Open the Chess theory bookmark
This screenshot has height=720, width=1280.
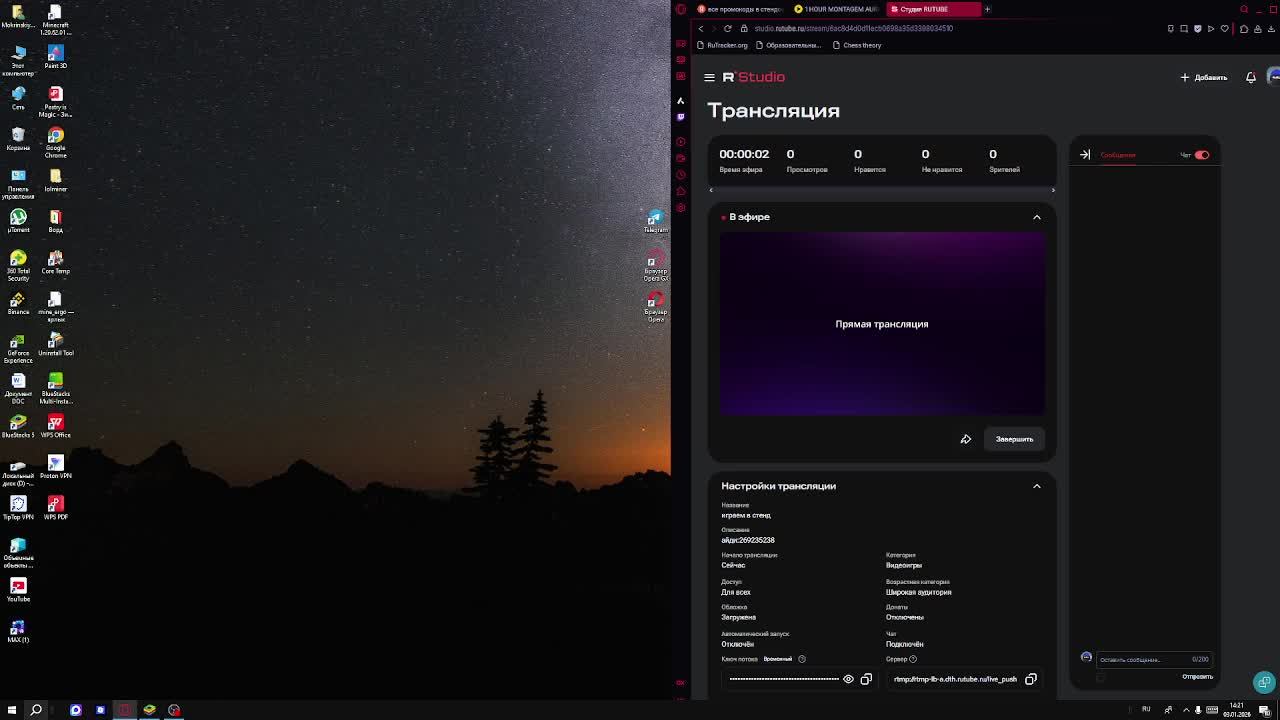point(857,45)
